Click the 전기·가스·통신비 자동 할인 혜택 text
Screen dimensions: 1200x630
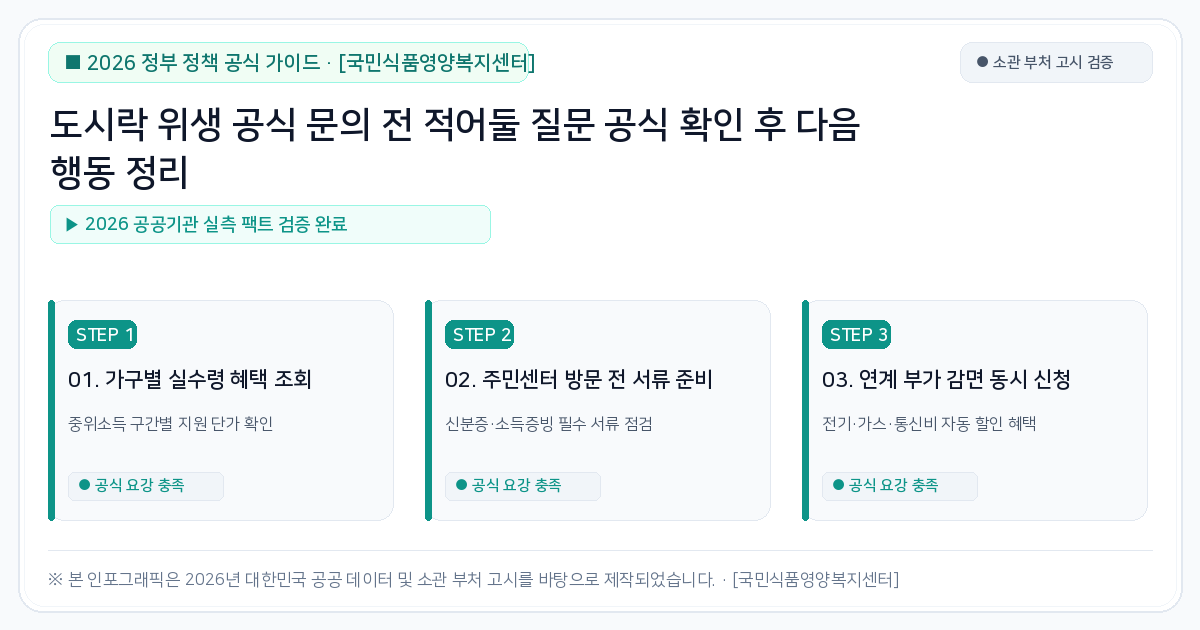(929, 424)
